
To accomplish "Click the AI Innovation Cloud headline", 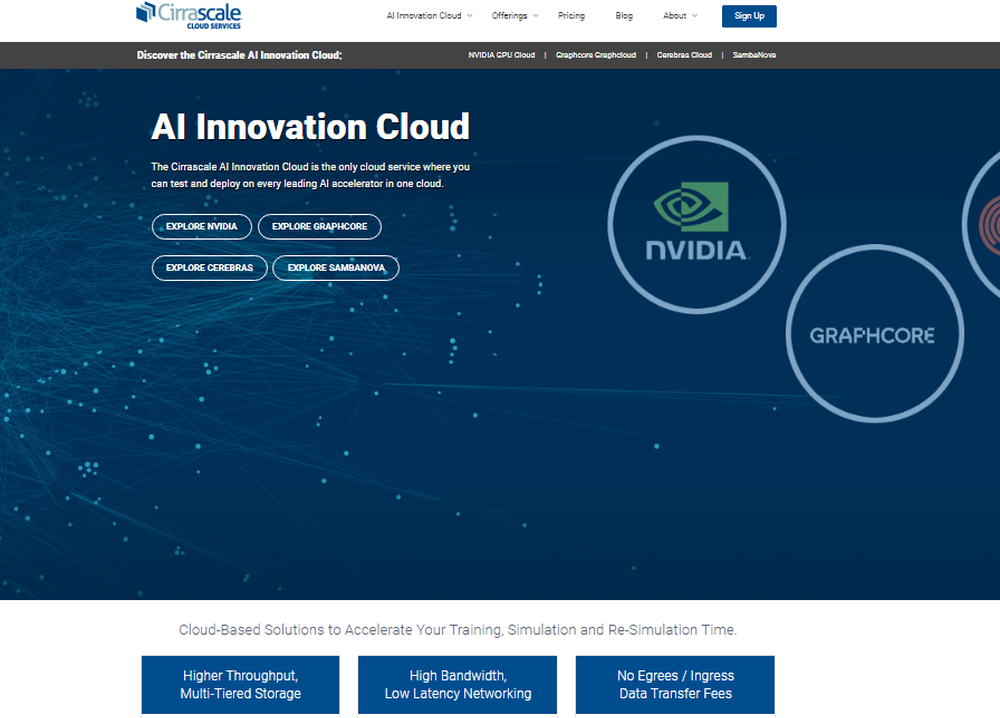I will [x=311, y=127].
